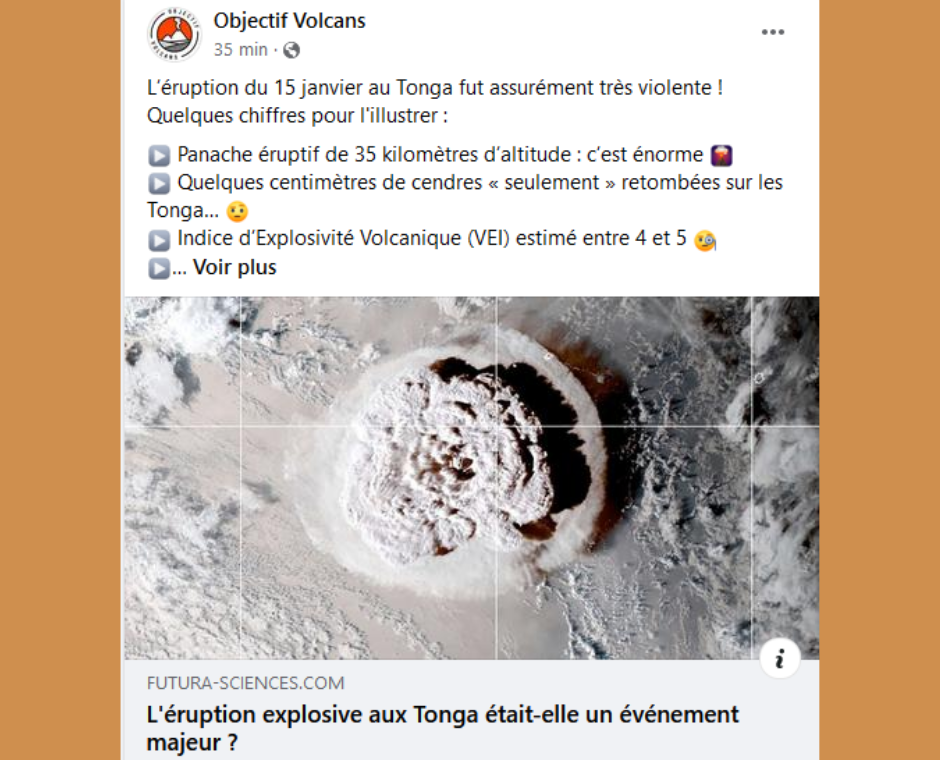
Task: Open the three-dot post options menu
Action: pyautogui.click(x=773, y=32)
